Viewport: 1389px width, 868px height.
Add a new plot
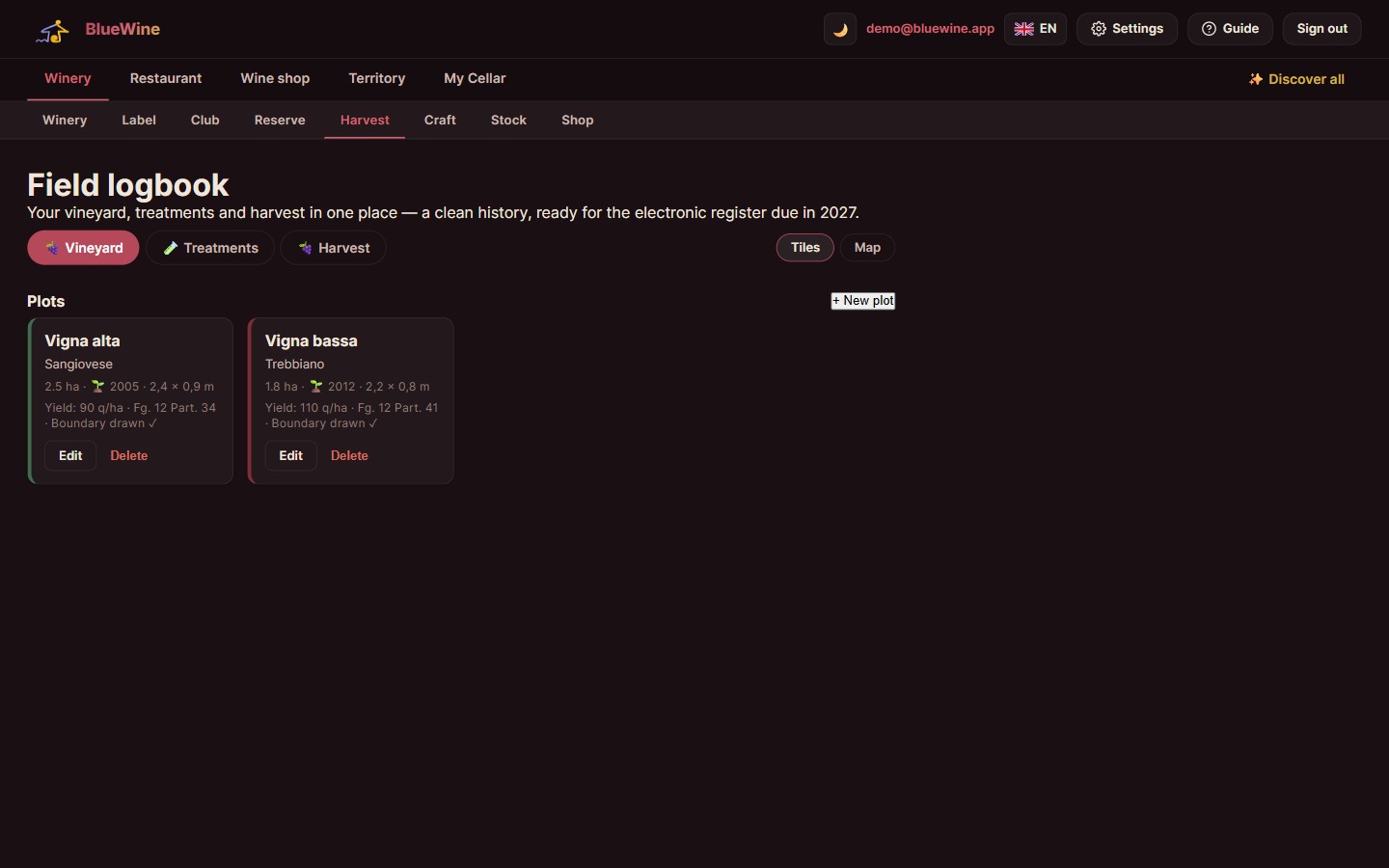click(x=863, y=301)
